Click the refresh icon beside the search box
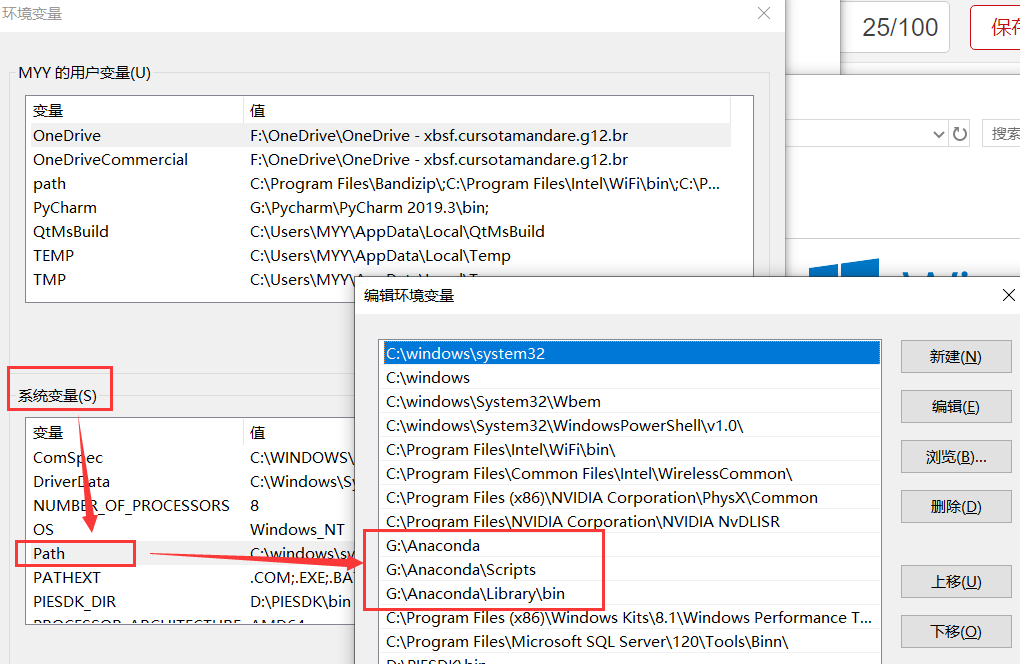Image resolution: width=1020 pixels, height=664 pixels. tap(959, 133)
